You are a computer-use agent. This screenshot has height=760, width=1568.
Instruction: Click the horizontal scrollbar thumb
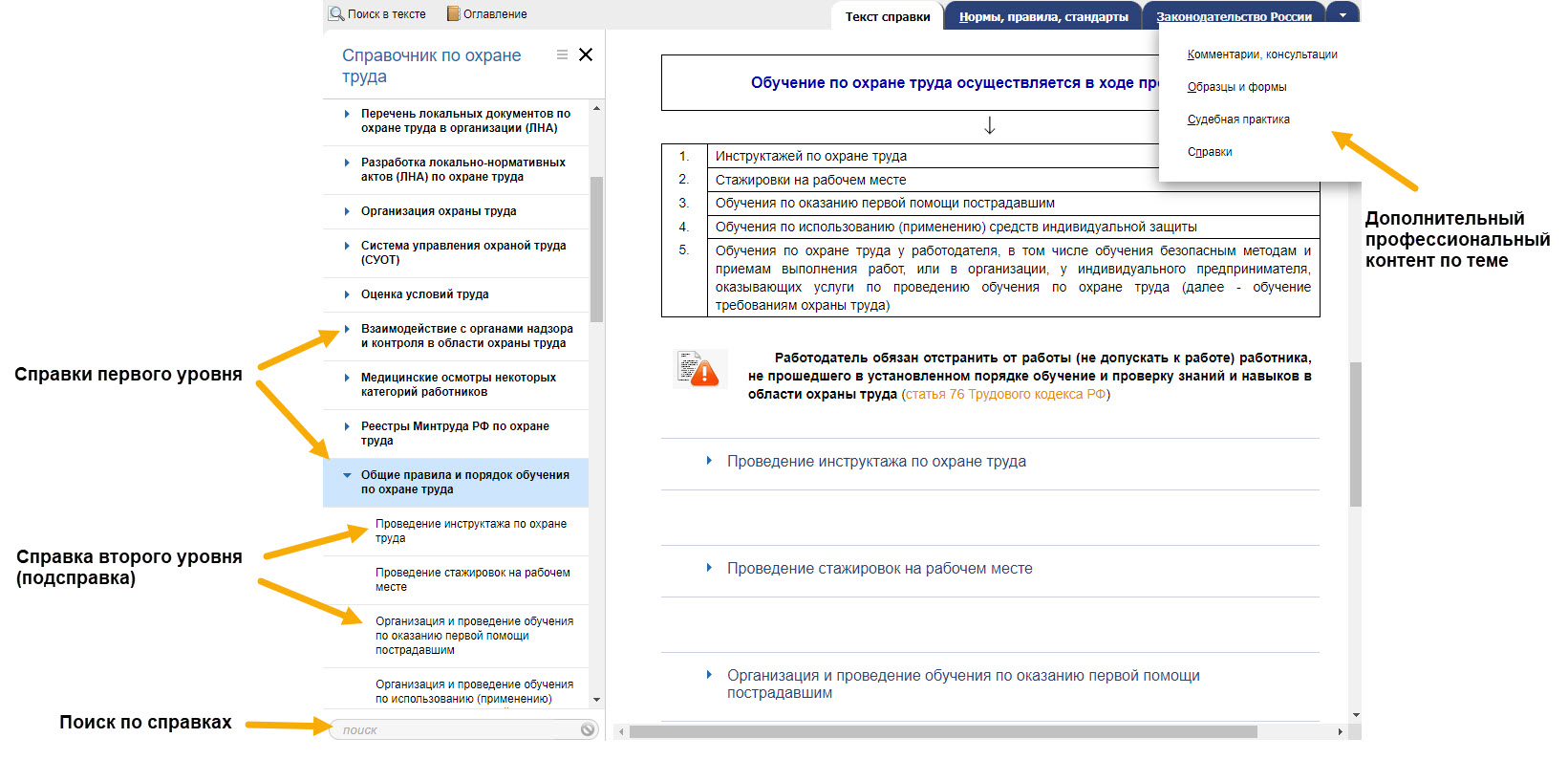coord(943,731)
